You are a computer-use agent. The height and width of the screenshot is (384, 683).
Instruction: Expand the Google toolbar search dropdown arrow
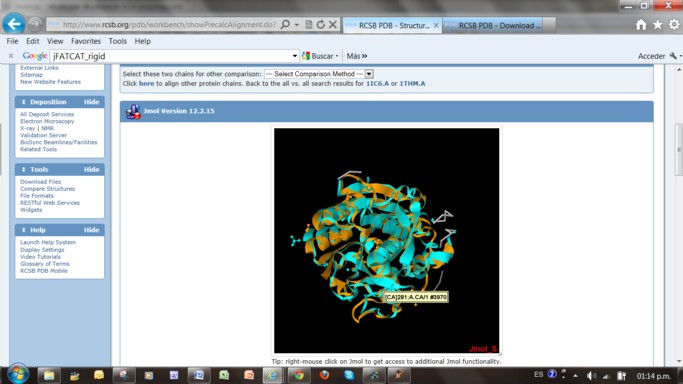click(295, 56)
